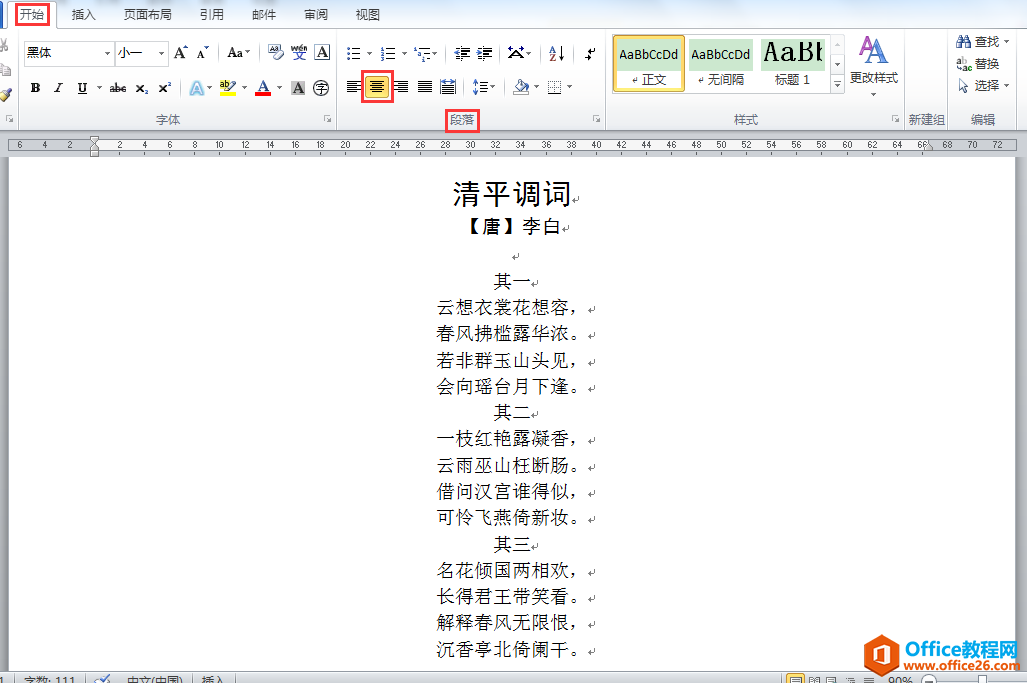This screenshot has width=1027, height=683.
Task: Switch to the 审阅 tab
Action: coord(316,14)
